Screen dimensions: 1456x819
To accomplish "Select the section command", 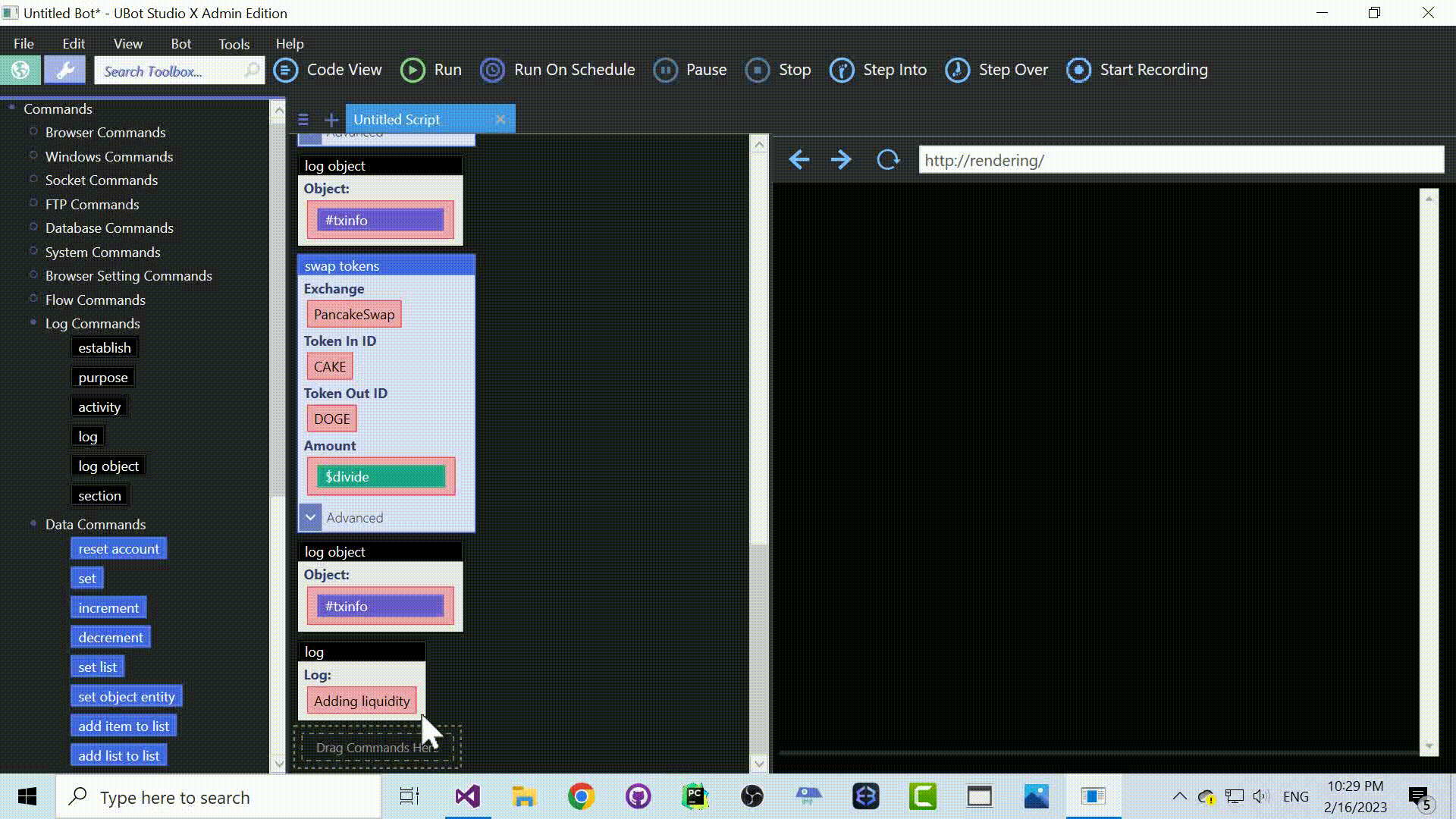I will coord(99,496).
